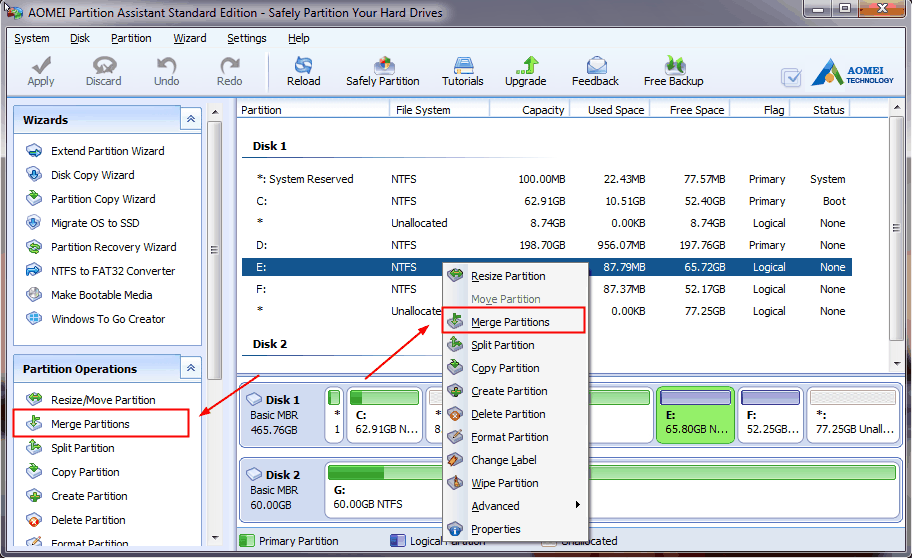This screenshot has width=912, height=558.
Task: Open the System menu
Action: click(x=32, y=38)
